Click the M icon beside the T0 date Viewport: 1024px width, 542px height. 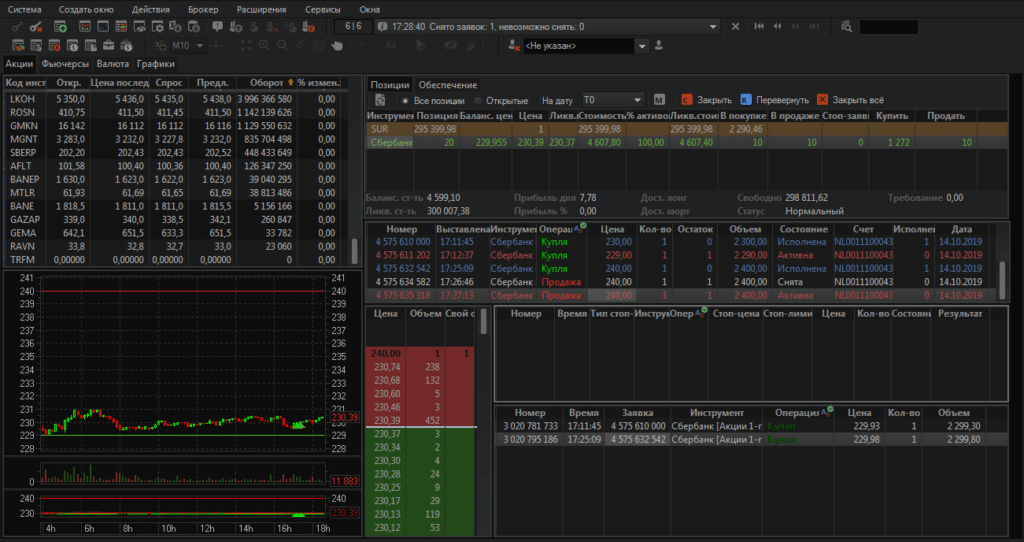click(659, 100)
